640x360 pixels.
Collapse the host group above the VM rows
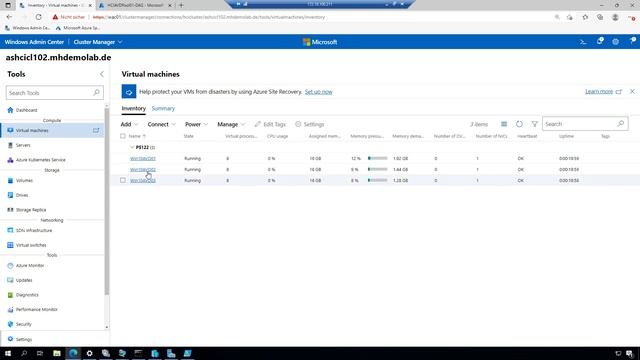coord(132,147)
